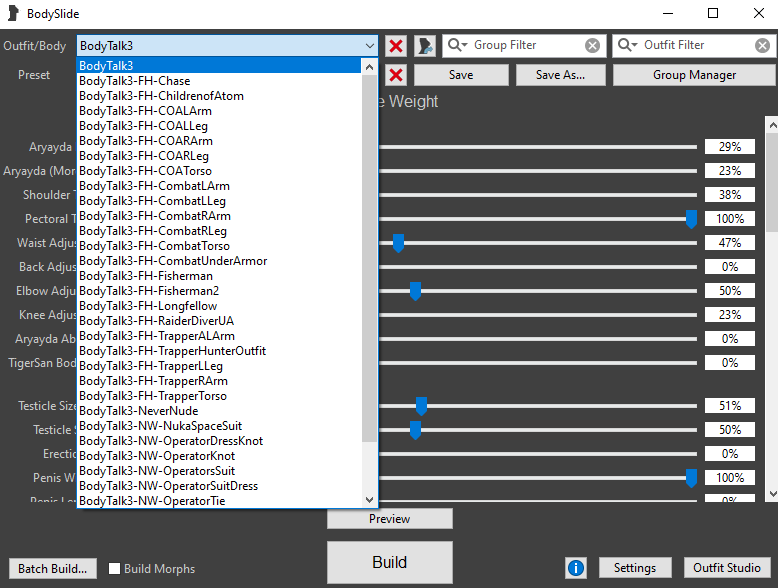Click the Save preset button

[x=461, y=75]
